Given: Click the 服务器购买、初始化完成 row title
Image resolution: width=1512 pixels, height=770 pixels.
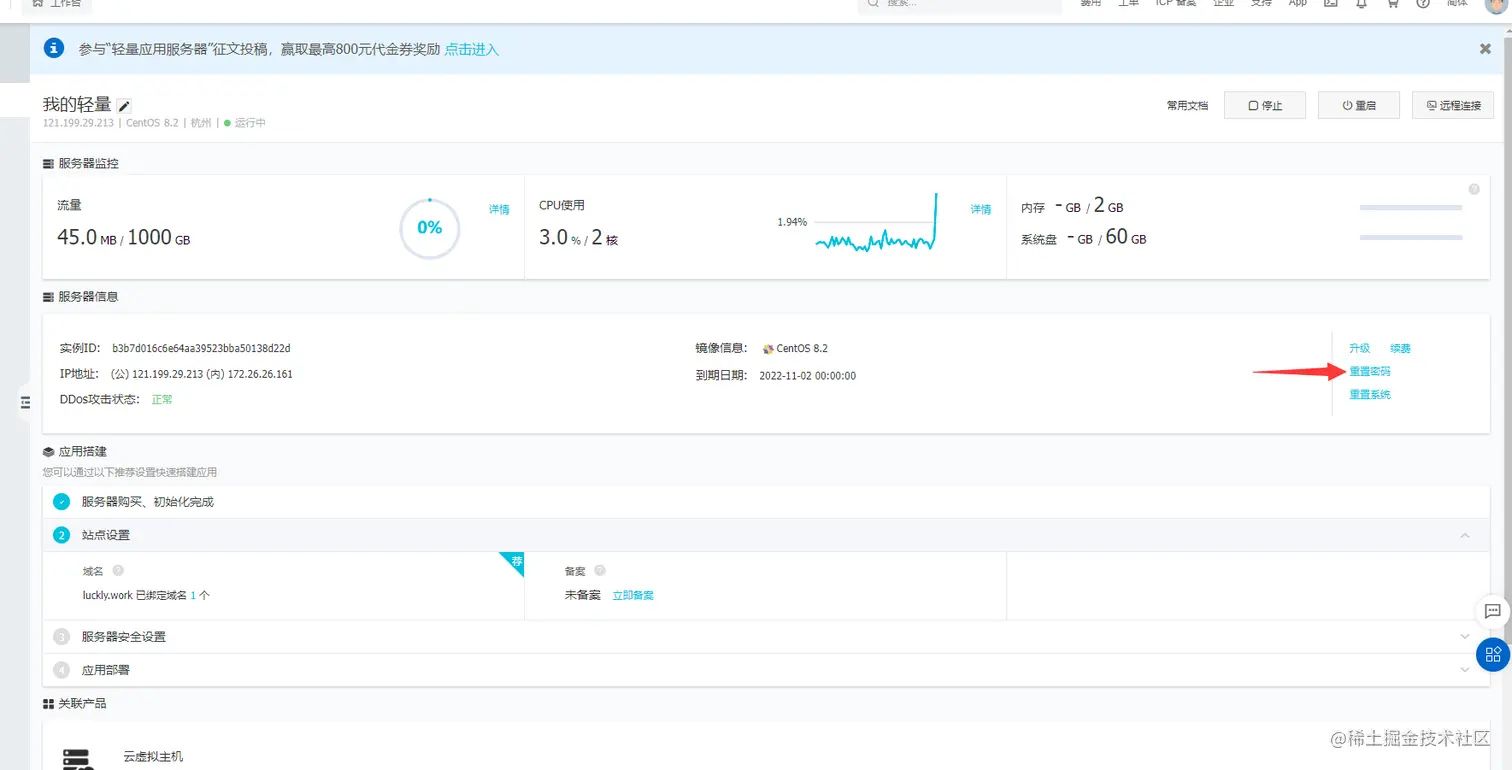Looking at the screenshot, I should tap(148, 502).
